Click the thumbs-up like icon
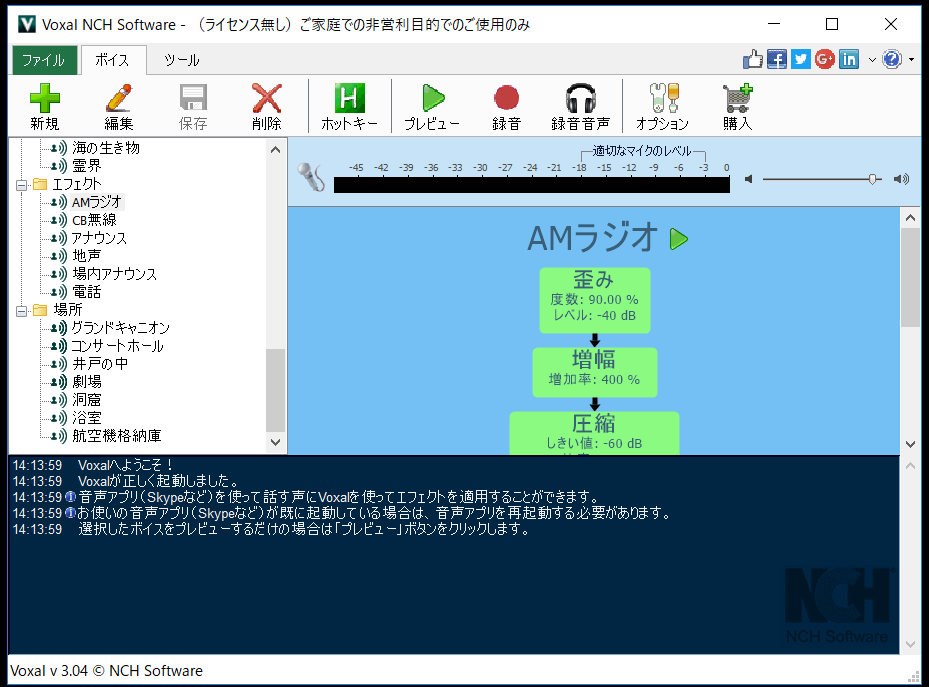The image size is (929, 687). (x=753, y=59)
